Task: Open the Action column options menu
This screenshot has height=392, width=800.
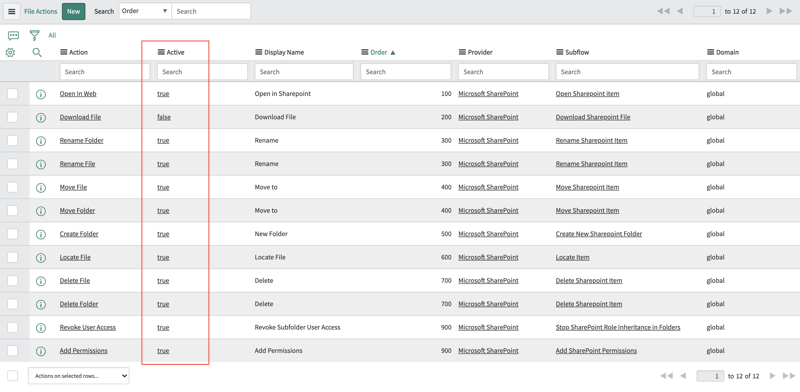Action: tap(64, 52)
